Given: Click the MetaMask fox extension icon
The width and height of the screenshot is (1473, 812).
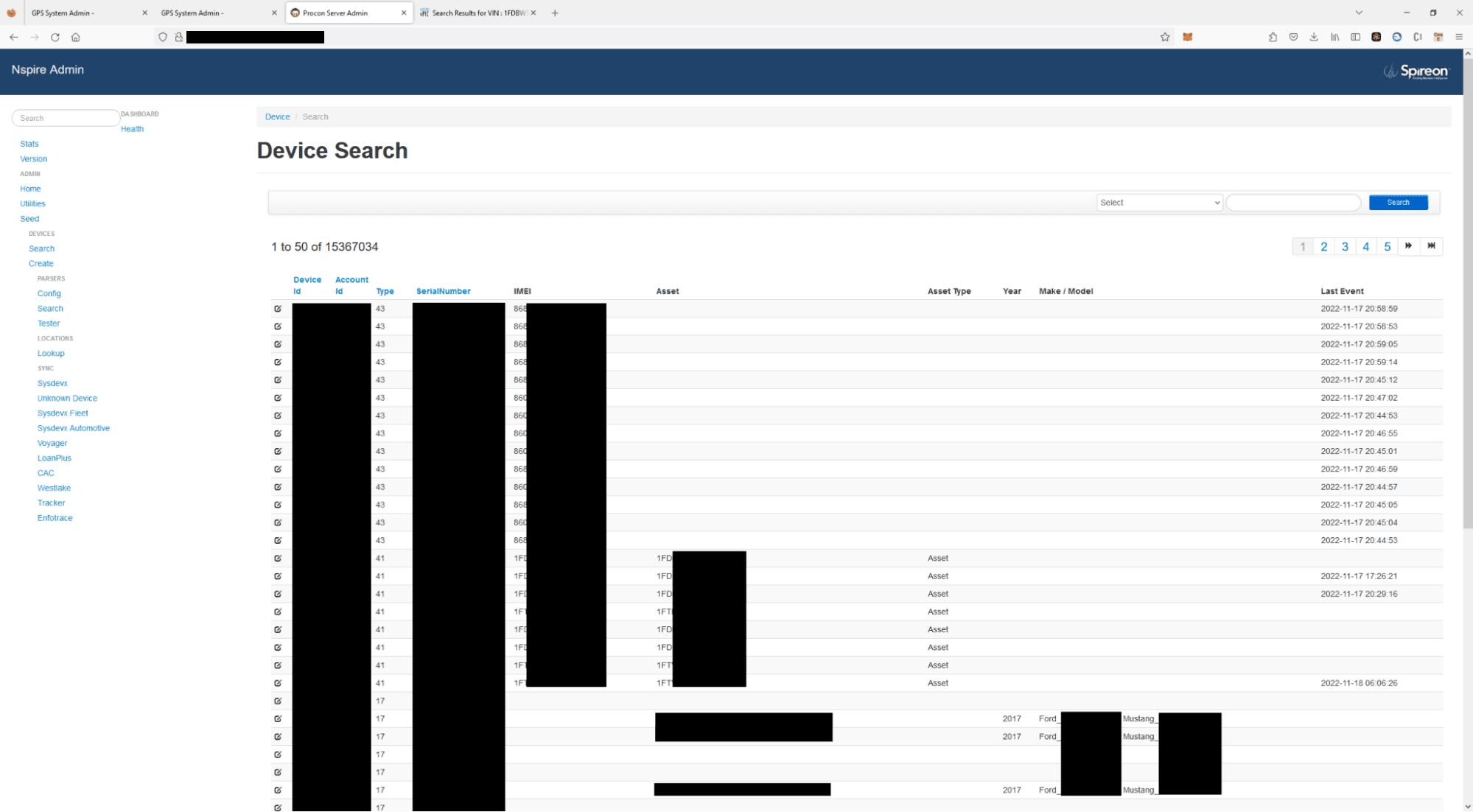Looking at the screenshot, I should 1188,37.
